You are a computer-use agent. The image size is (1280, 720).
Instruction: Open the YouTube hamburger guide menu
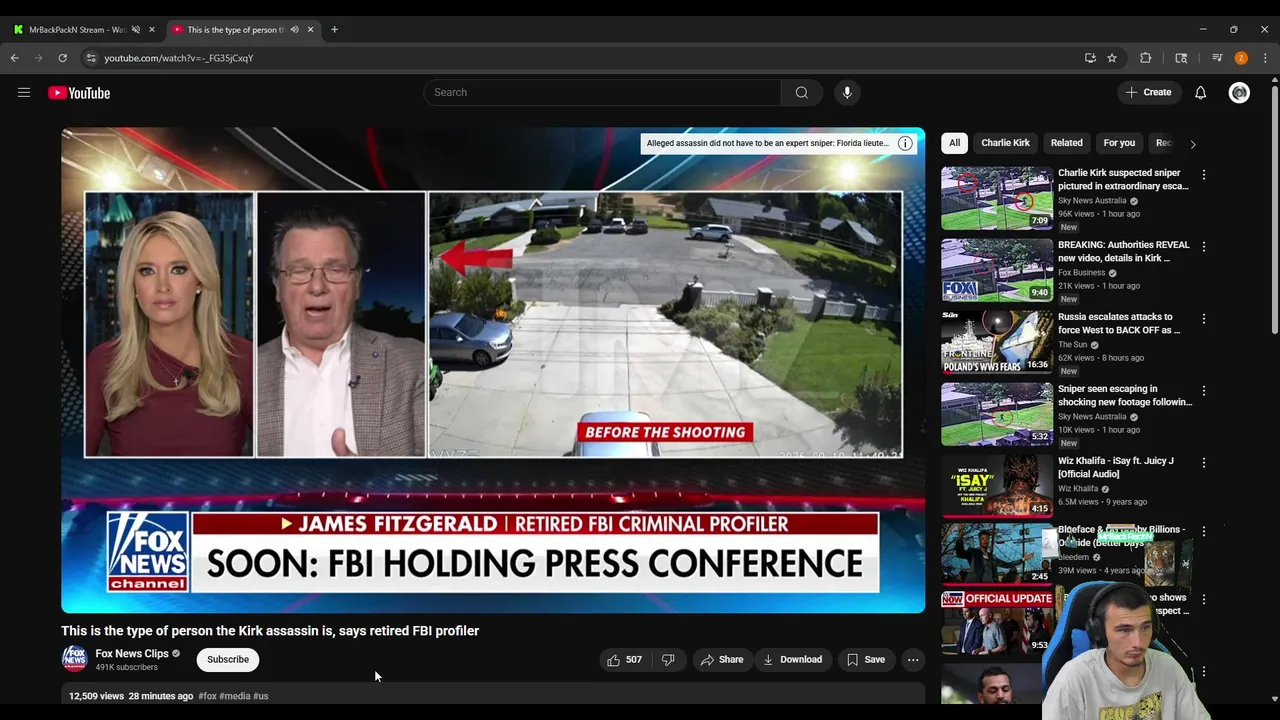pos(24,92)
